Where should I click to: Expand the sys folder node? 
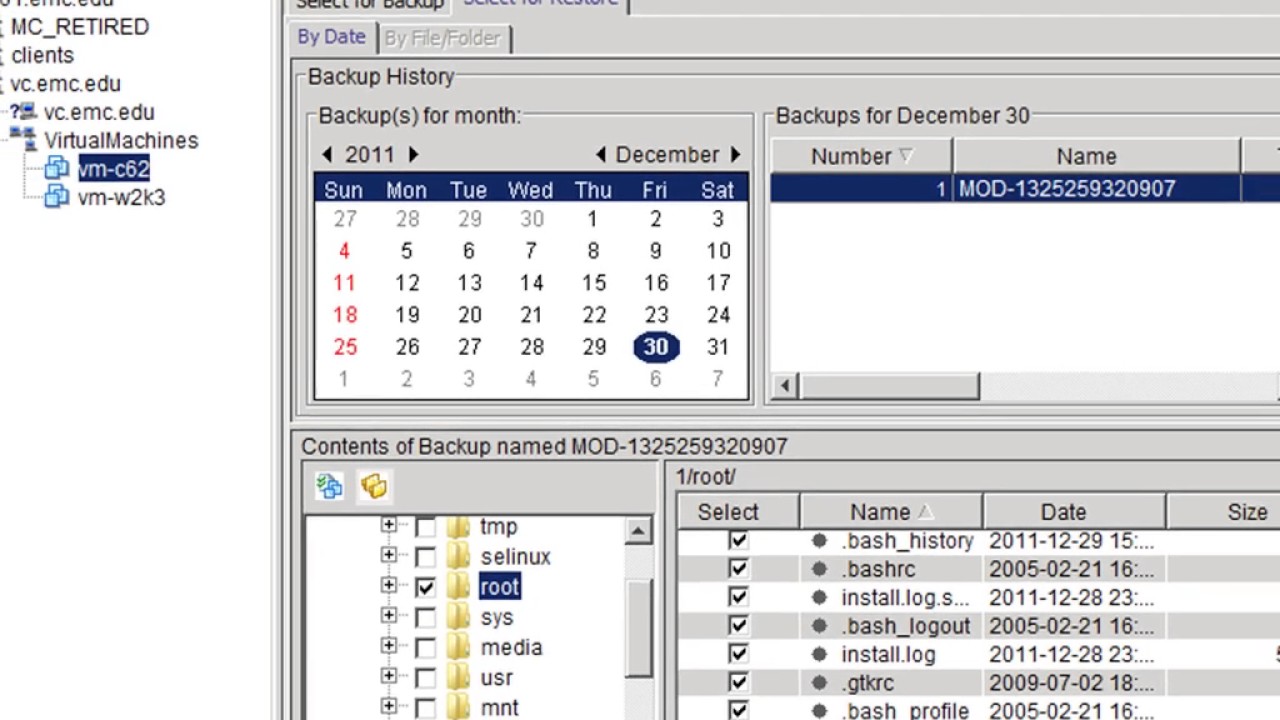point(389,616)
